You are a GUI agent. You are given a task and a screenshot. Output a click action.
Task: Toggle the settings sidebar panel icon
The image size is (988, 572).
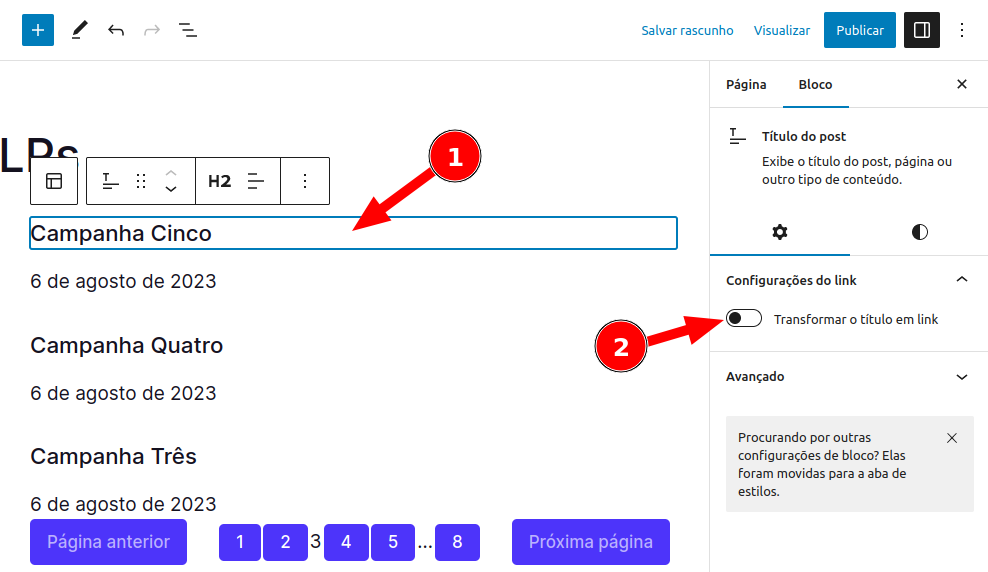922,30
